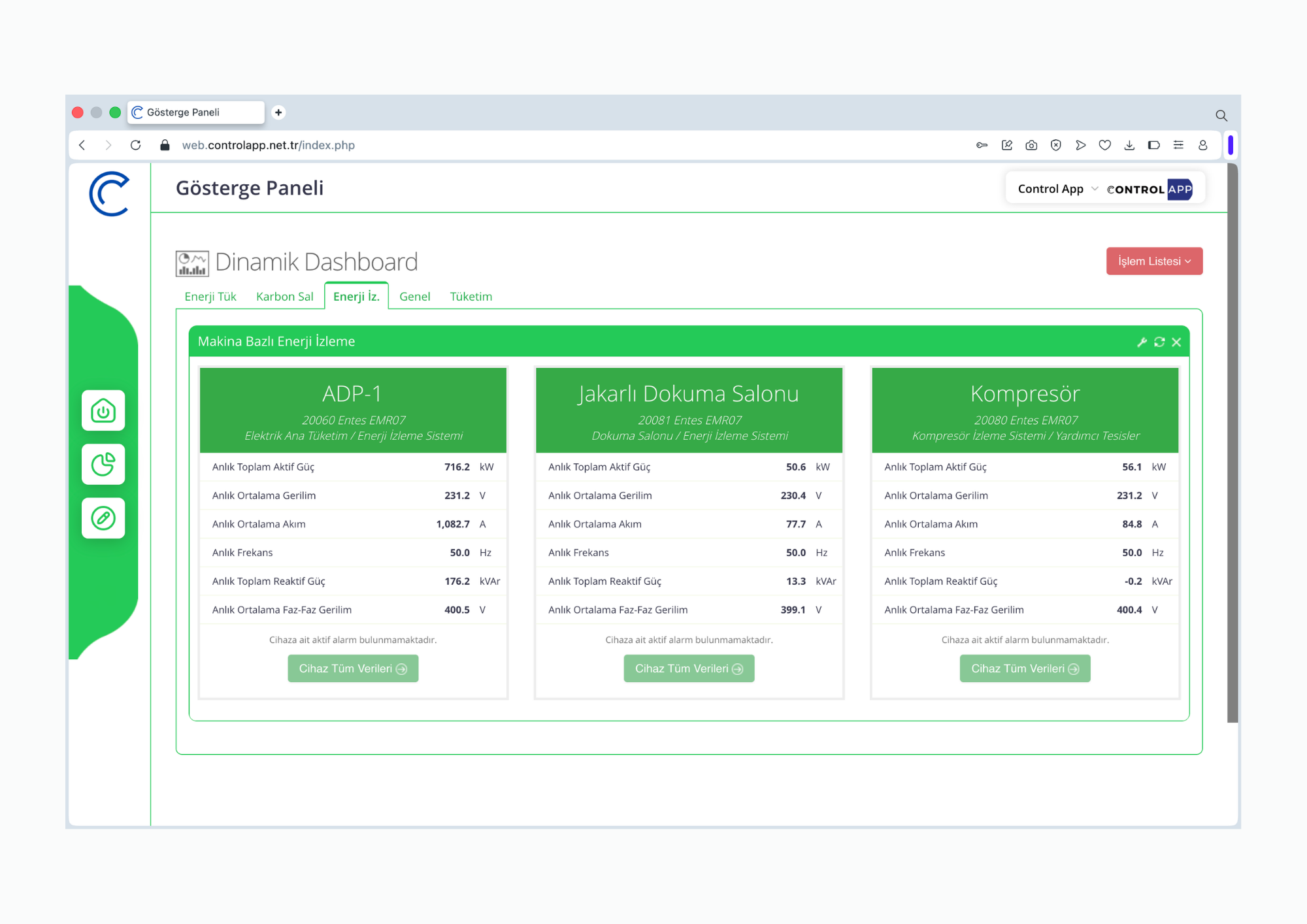Select the Gösterge Paneli browser tab

click(x=196, y=112)
